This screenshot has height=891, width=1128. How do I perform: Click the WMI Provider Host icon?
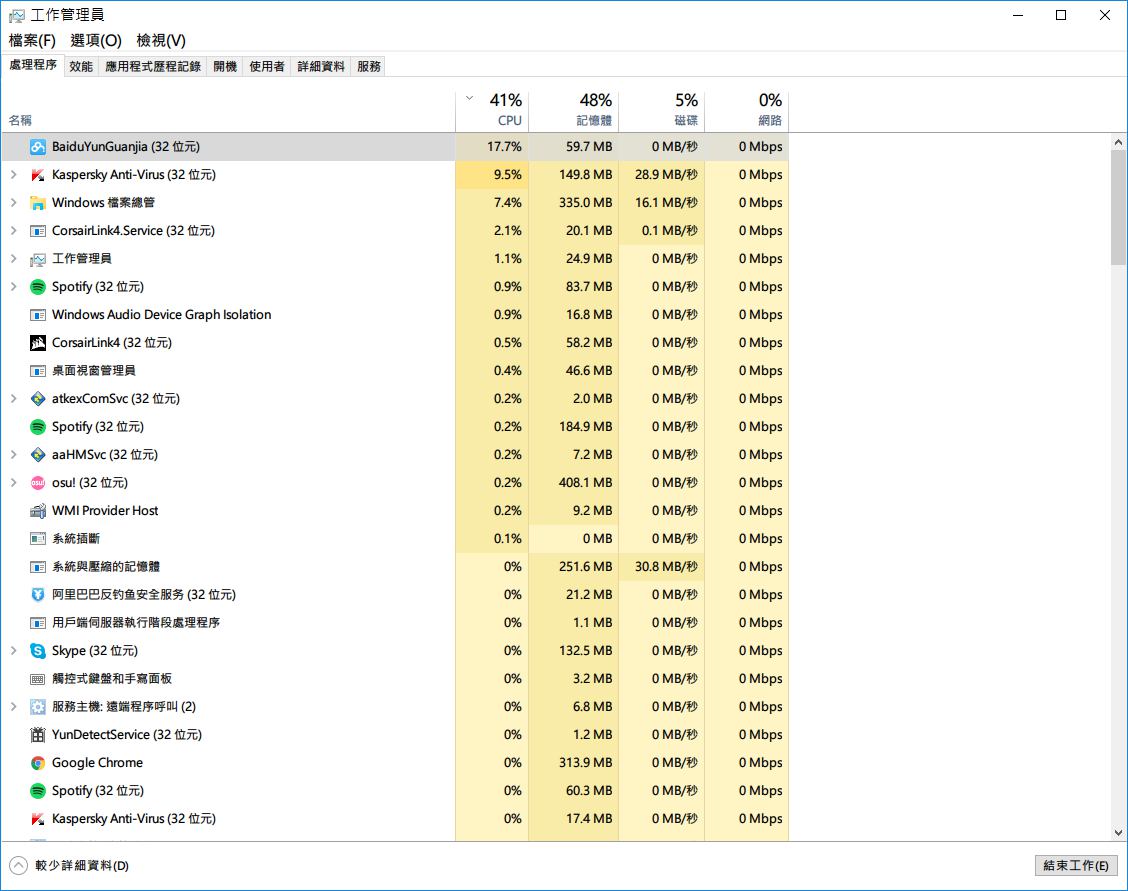(38, 511)
